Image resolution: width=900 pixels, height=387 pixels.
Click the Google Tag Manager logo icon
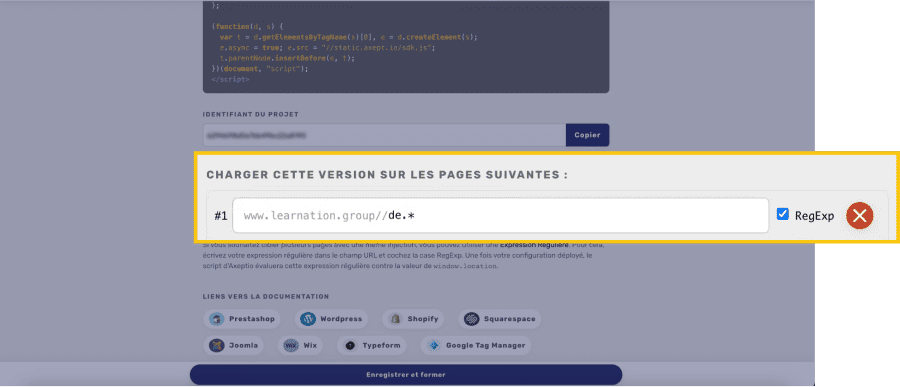coord(434,346)
